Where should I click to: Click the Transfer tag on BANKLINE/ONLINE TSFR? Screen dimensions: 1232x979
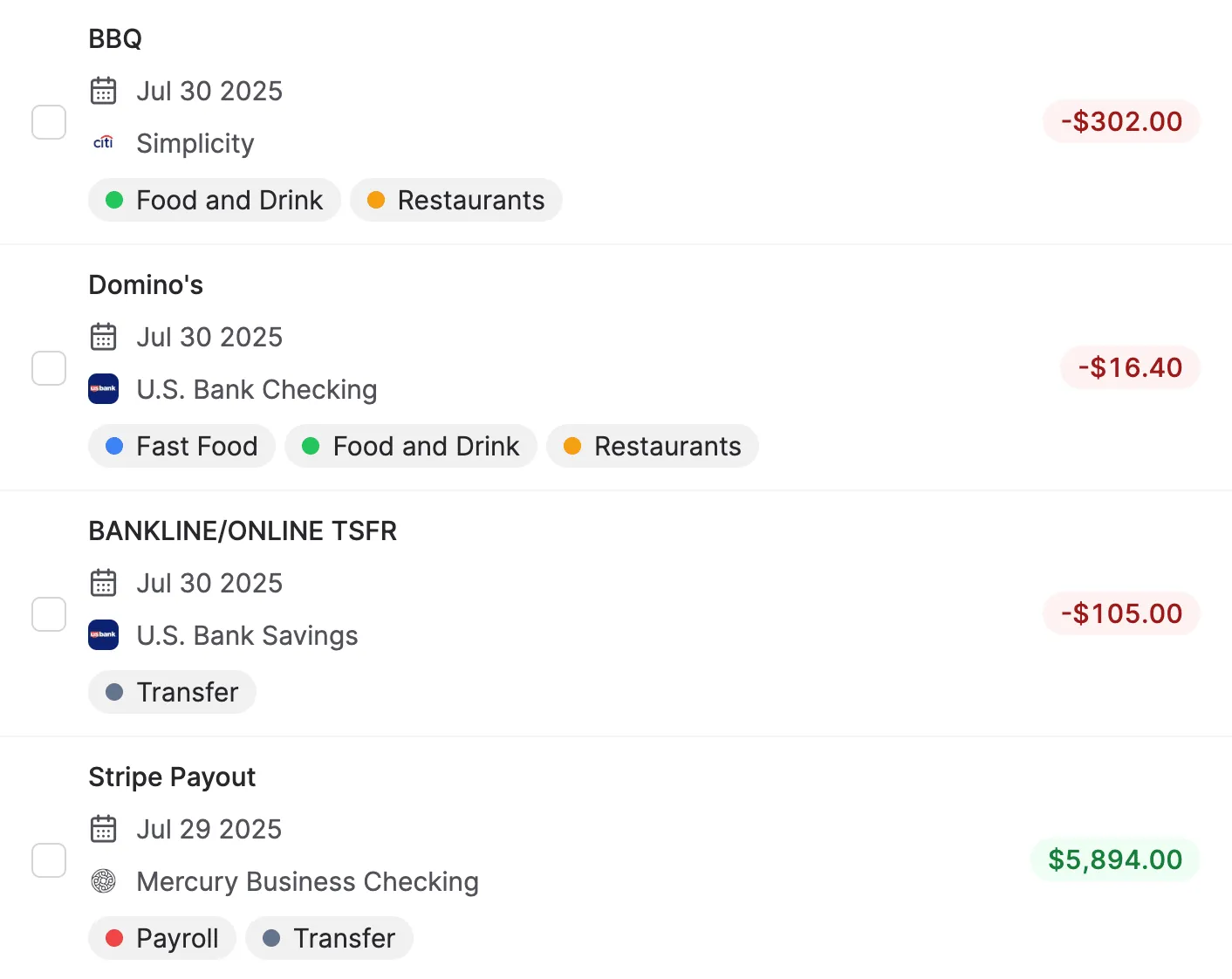(x=172, y=692)
